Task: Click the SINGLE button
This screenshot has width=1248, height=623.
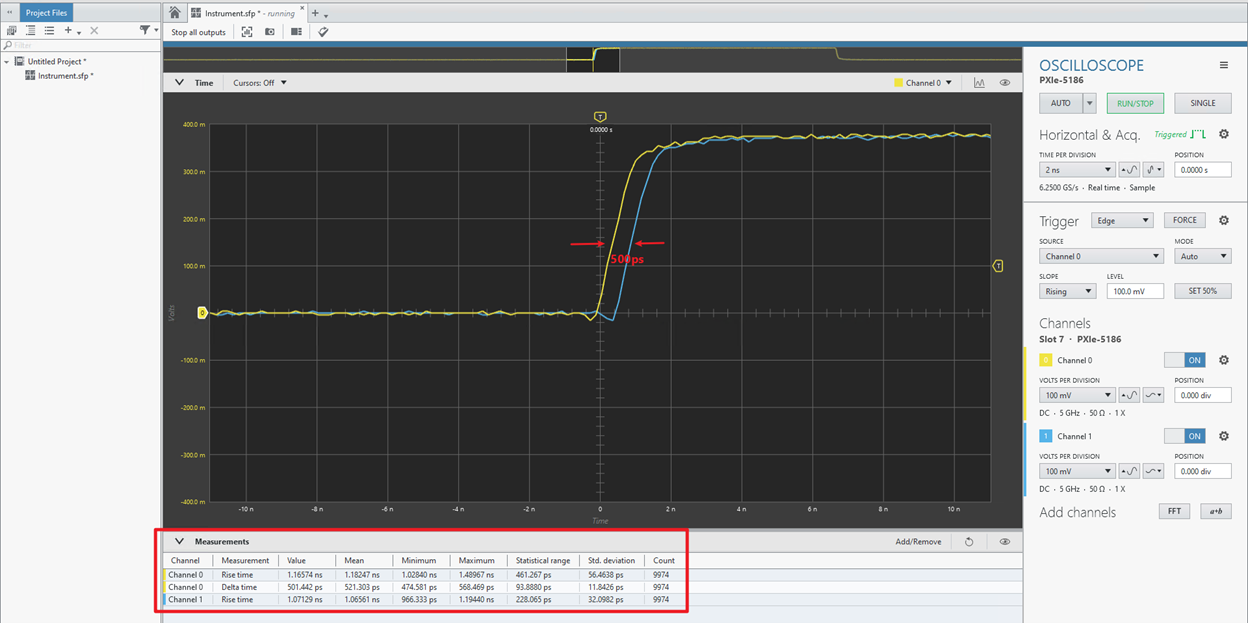Action: pyautogui.click(x=1203, y=103)
